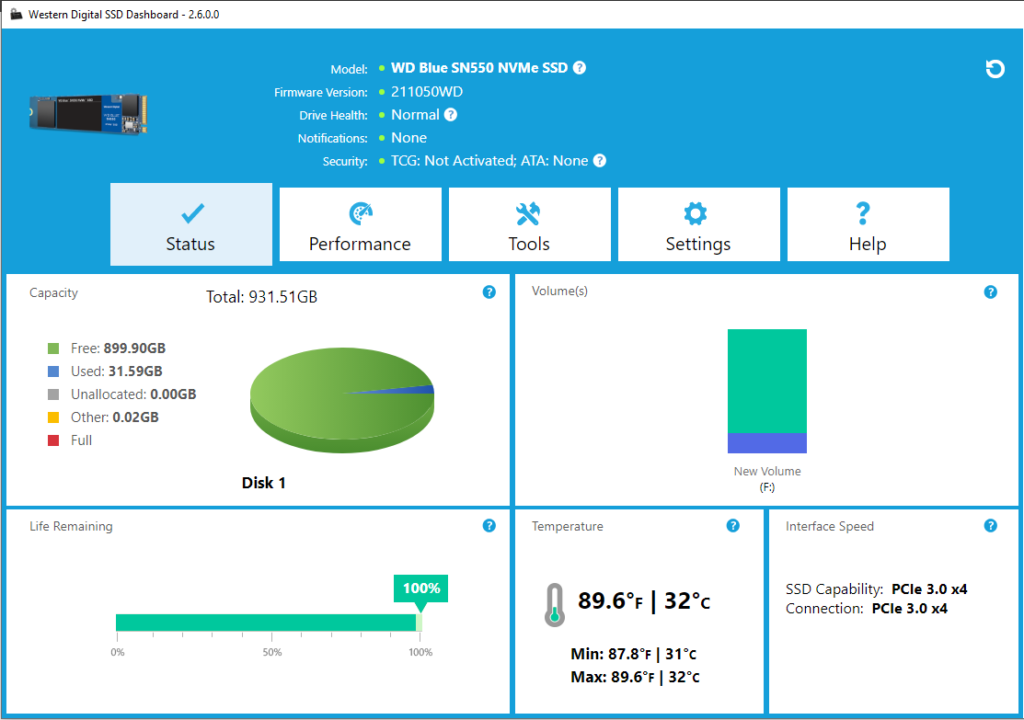Click the Other: 0.02GB value
Screen dimensions: 1024x720
point(115,417)
